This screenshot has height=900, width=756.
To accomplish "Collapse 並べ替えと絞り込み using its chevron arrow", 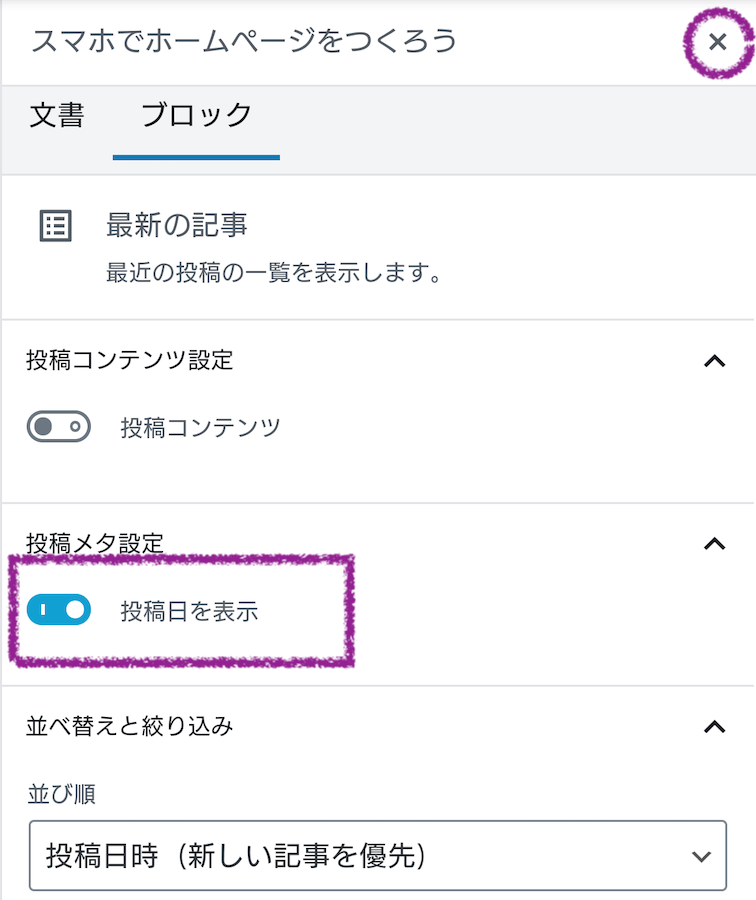I will coord(714,727).
